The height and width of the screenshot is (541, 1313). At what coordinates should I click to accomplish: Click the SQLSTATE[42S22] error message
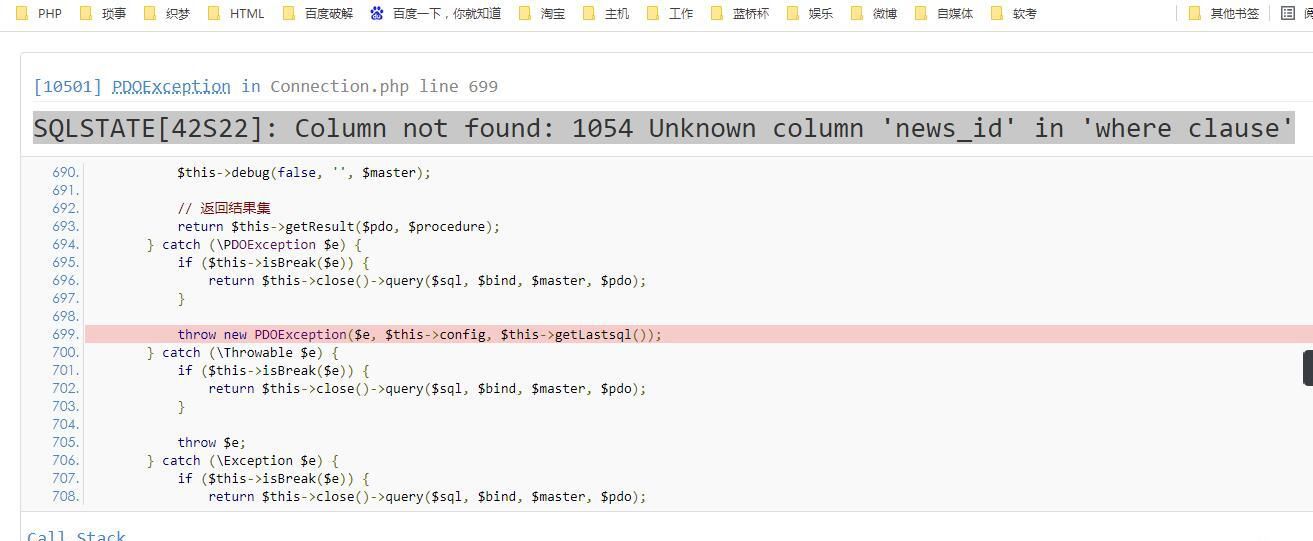(664, 128)
